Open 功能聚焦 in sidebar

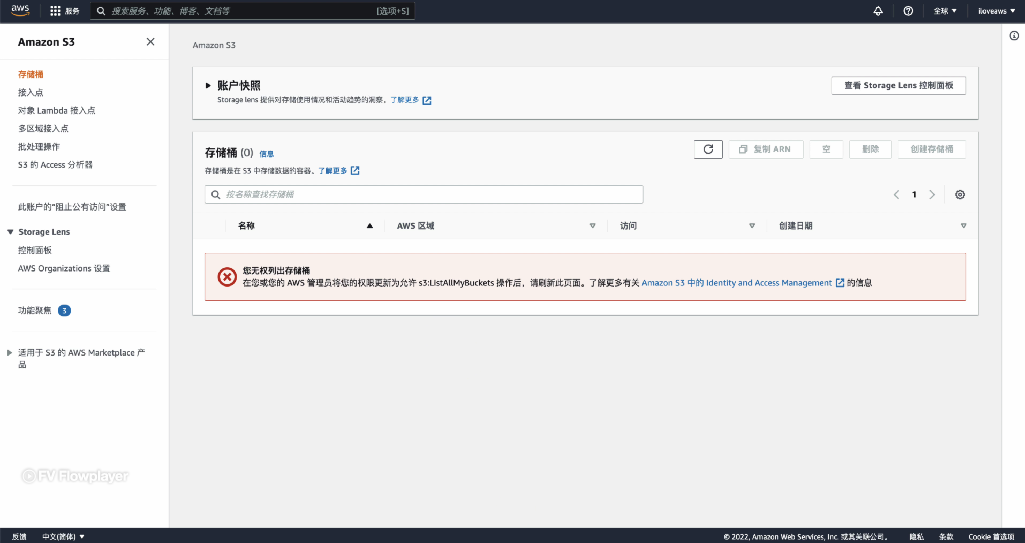pyautogui.click(x=35, y=310)
